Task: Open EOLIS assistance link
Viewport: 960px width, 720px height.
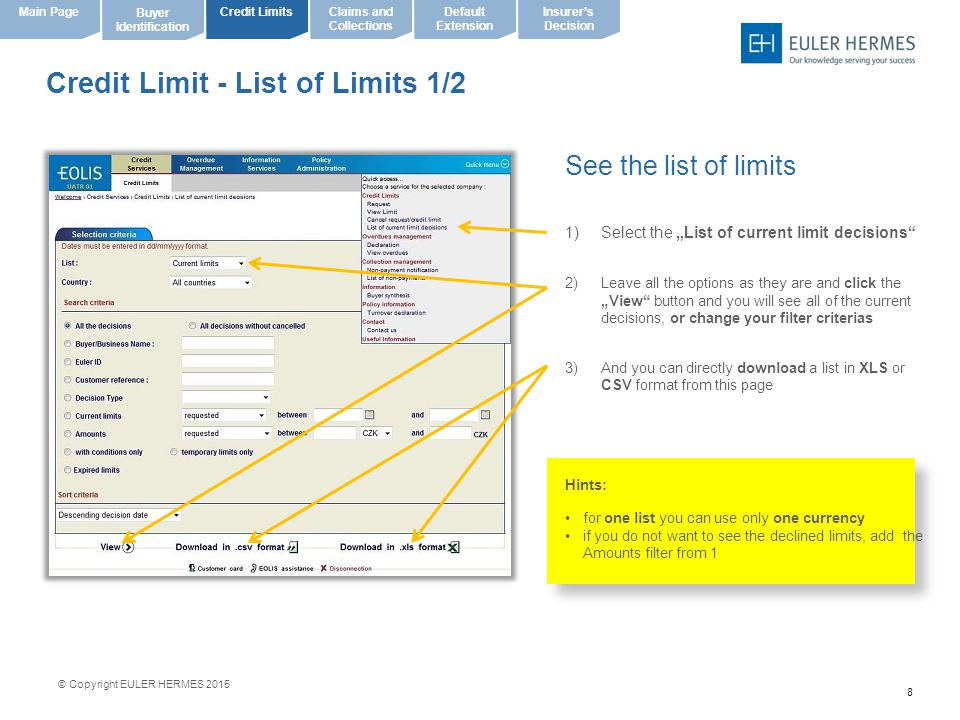Action: [282, 569]
